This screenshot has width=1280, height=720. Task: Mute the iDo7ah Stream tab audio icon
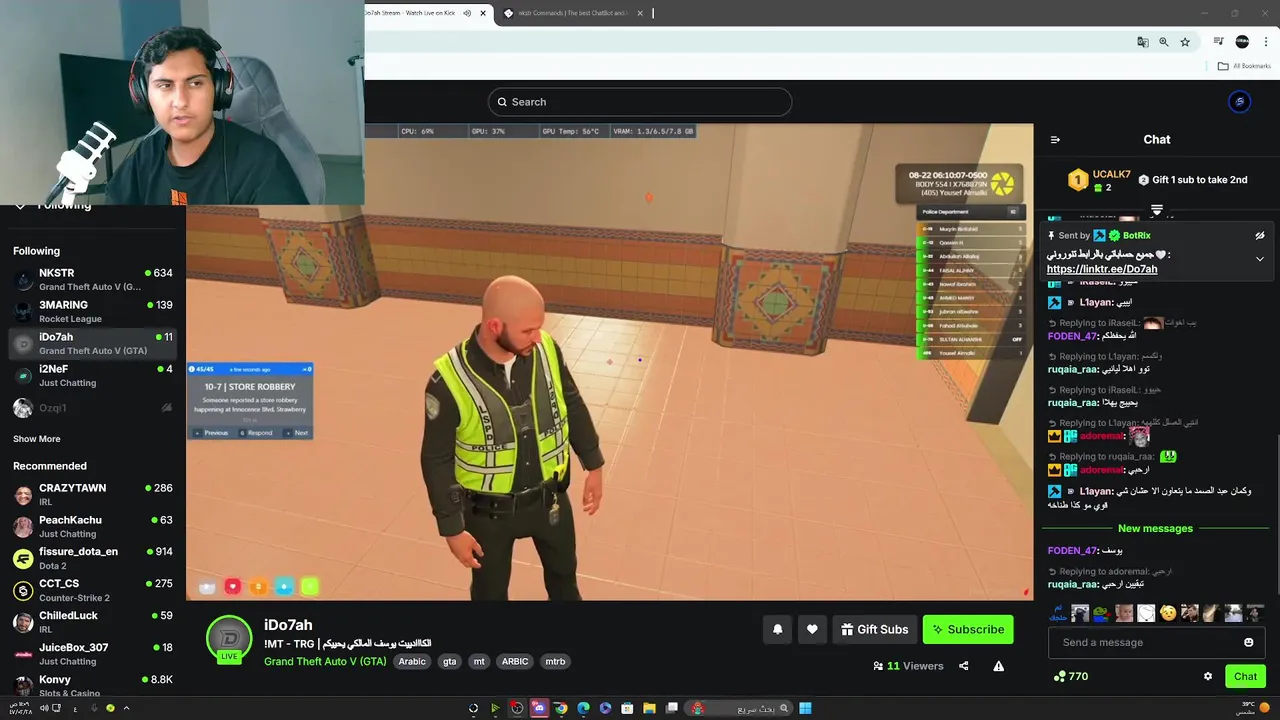pos(467,13)
